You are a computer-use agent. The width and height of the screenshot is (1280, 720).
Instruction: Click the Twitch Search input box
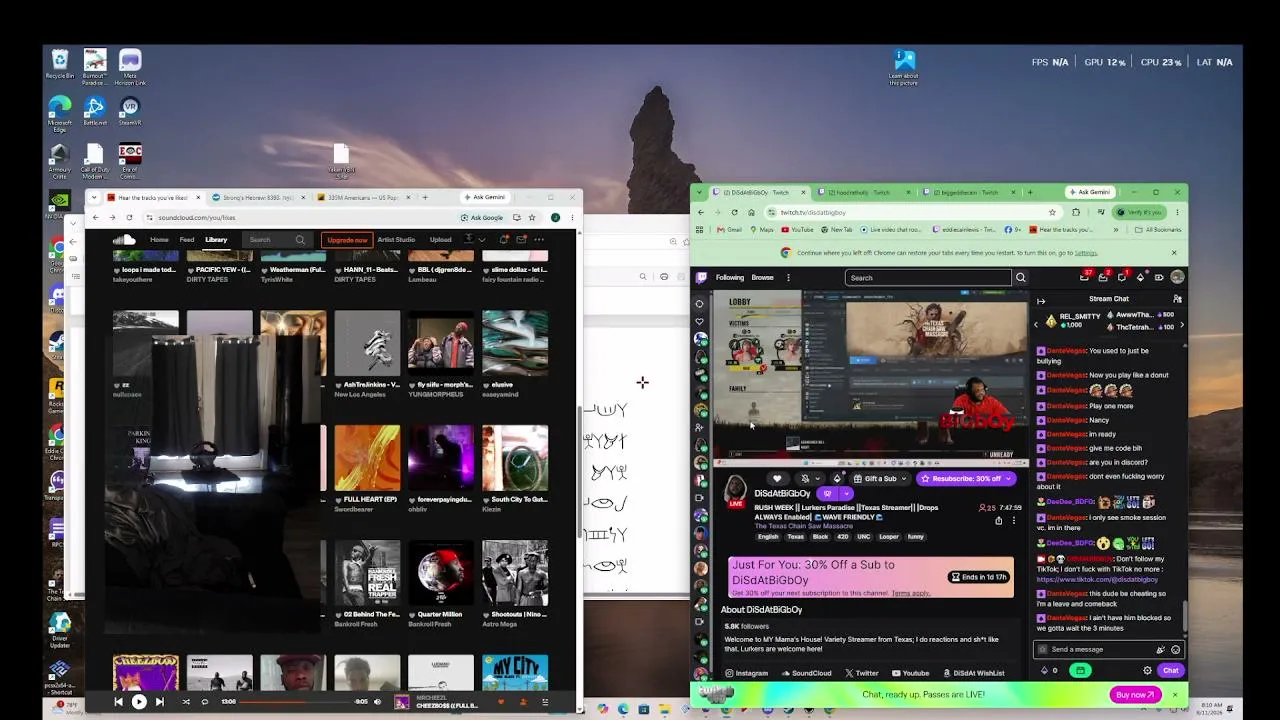tap(928, 277)
